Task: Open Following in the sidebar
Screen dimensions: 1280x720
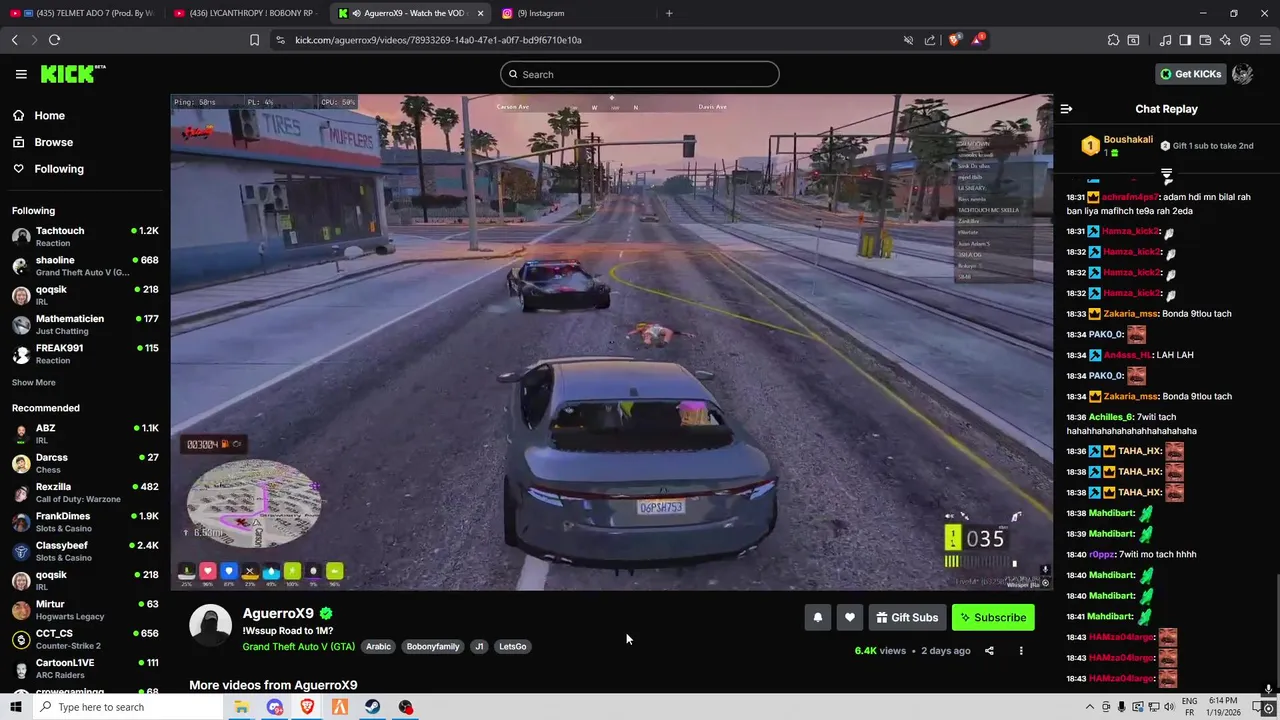Action: 59,169
